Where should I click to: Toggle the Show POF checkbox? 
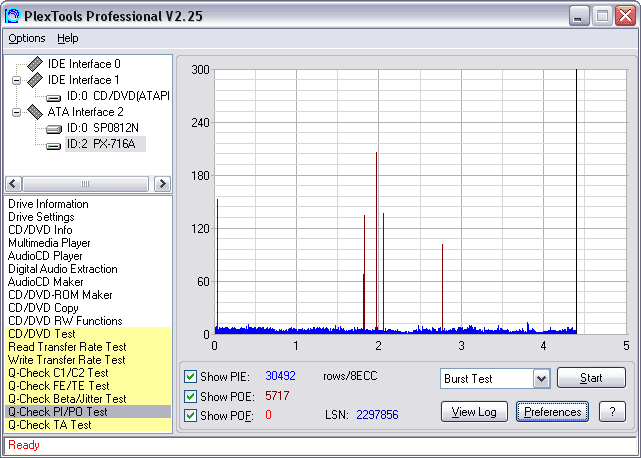pos(190,415)
